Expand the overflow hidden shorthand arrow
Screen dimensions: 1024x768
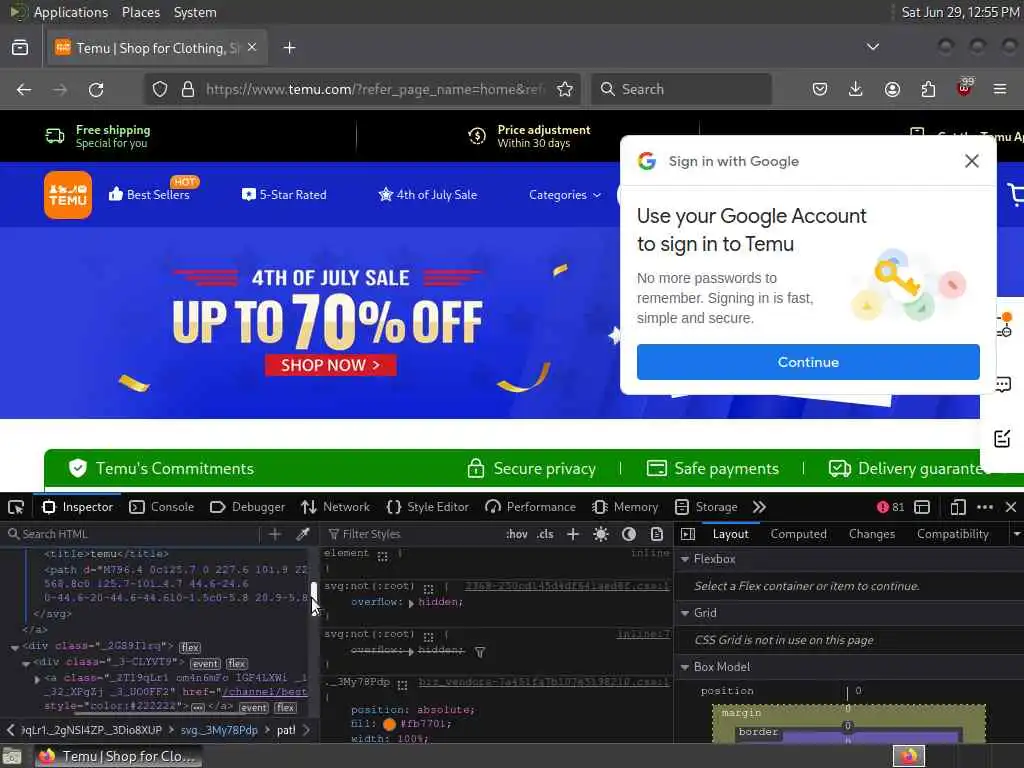coord(411,603)
